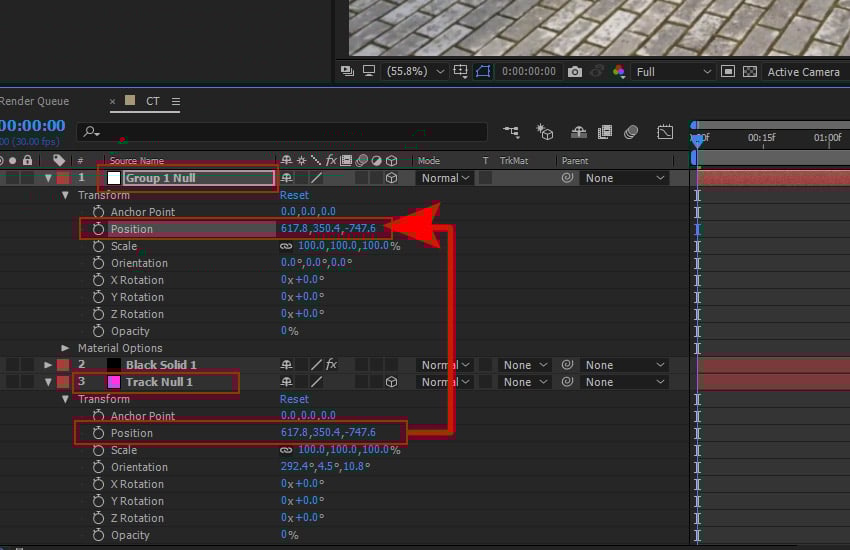Click shy switch for Group 1 Null
Viewport: 850px width, 550px height.
coord(287,178)
